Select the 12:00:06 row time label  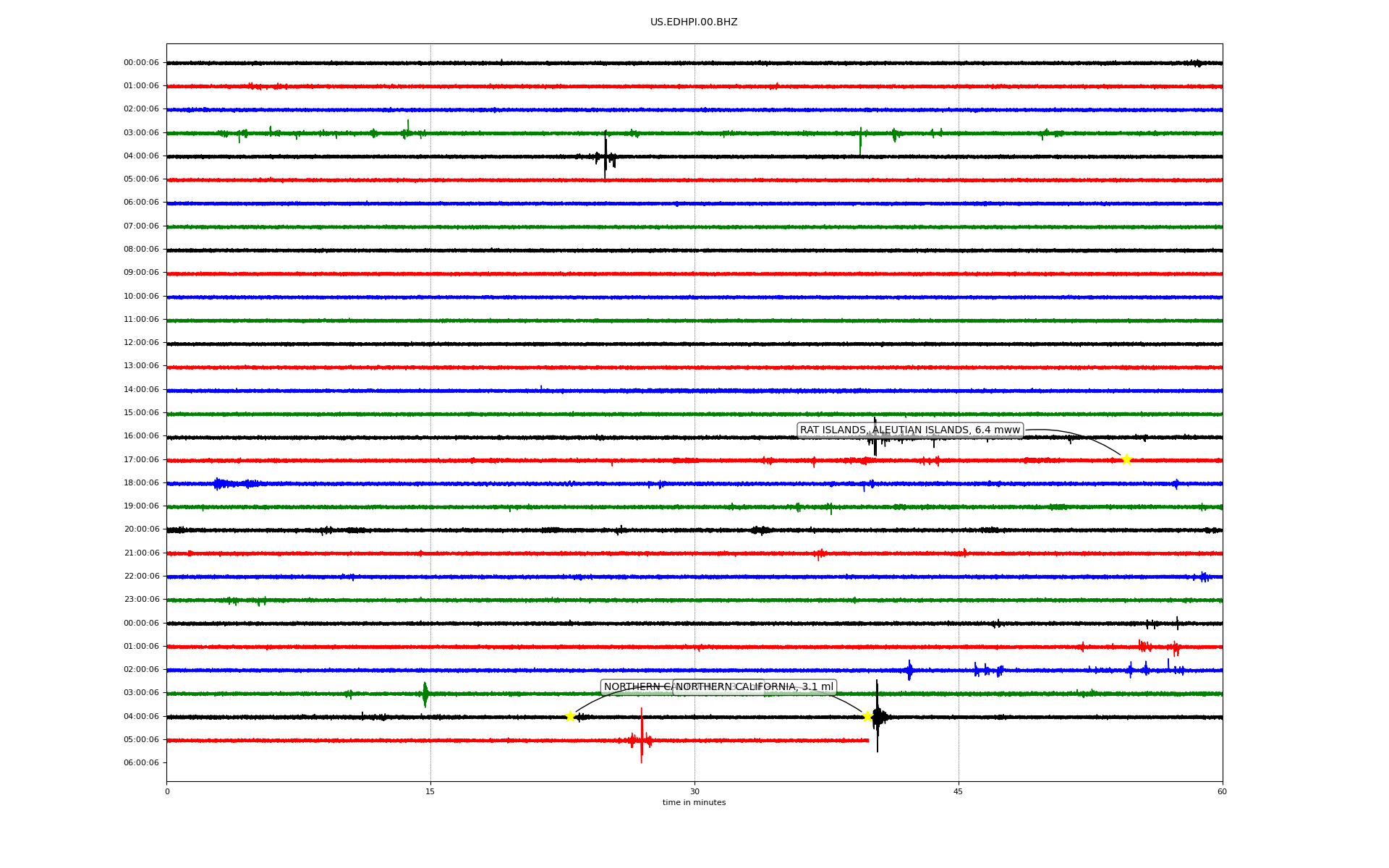(141, 343)
